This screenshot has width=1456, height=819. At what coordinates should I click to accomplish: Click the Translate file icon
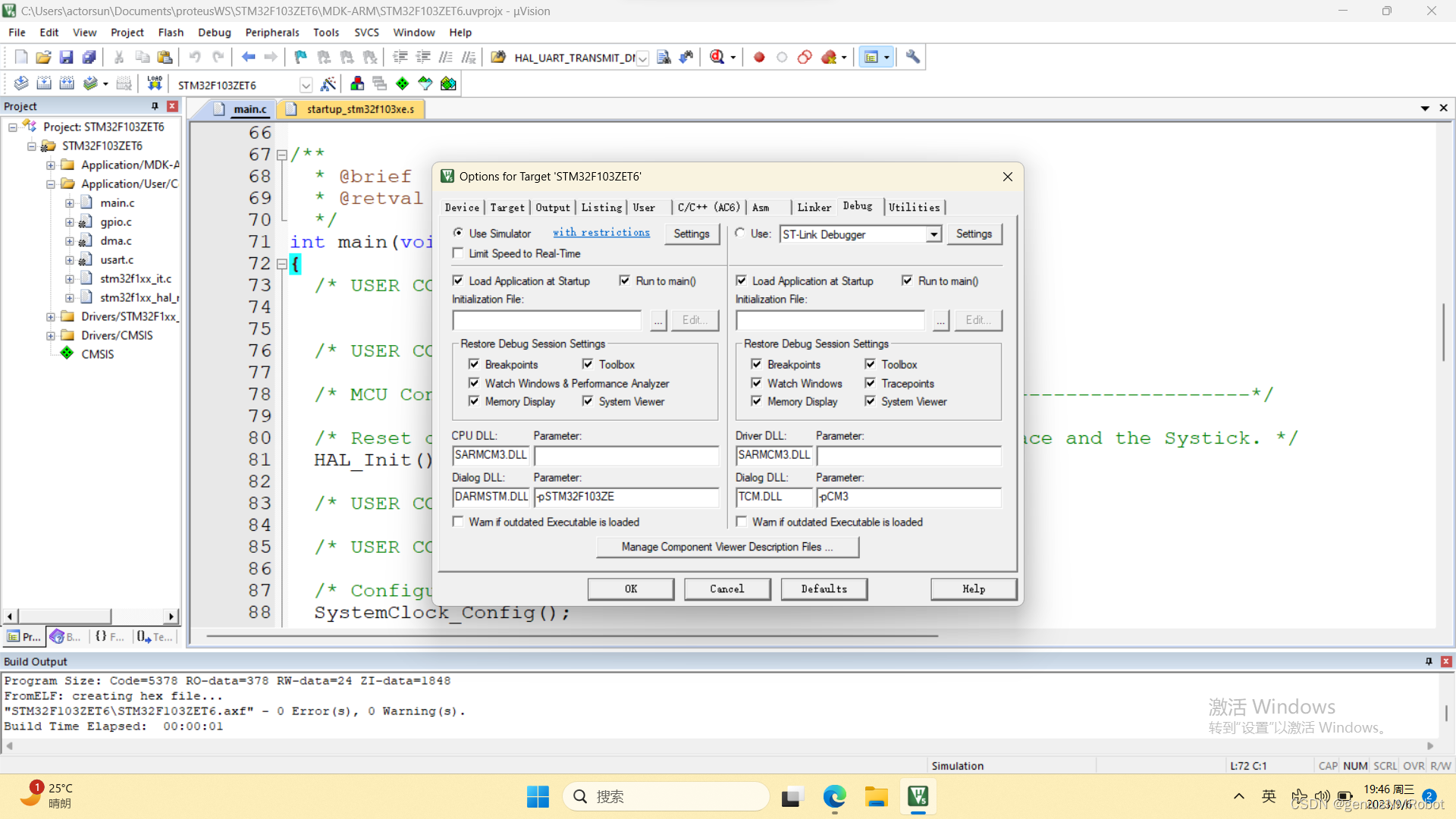point(21,83)
